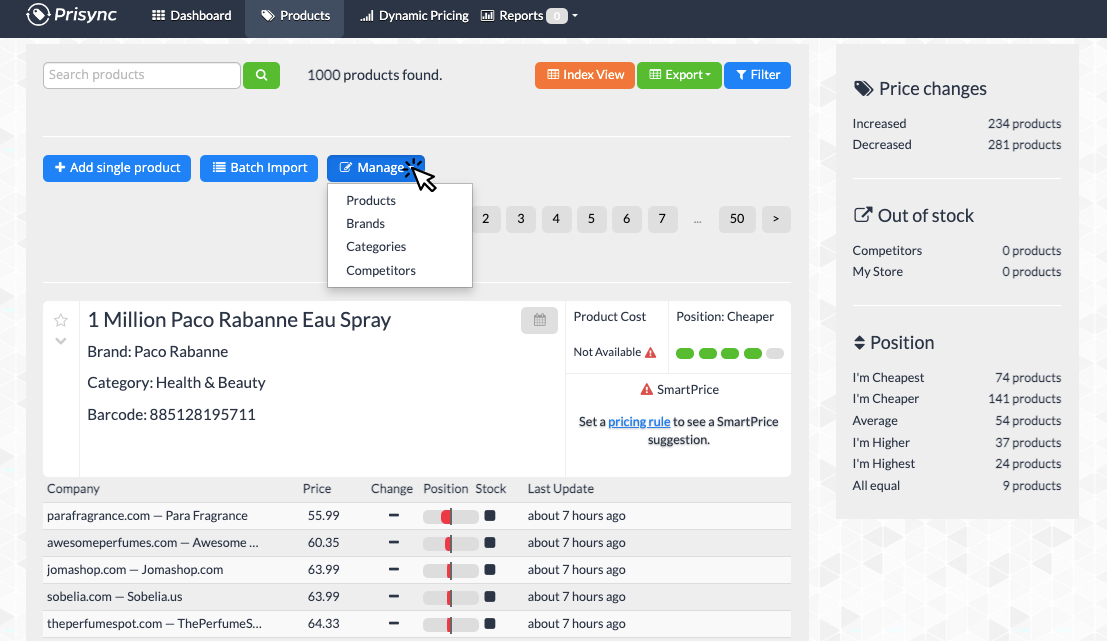Image resolution: width=1107 pixels, height=641 pixels.
Task: Click the All equal 9 products row
Action: point(957,486)
